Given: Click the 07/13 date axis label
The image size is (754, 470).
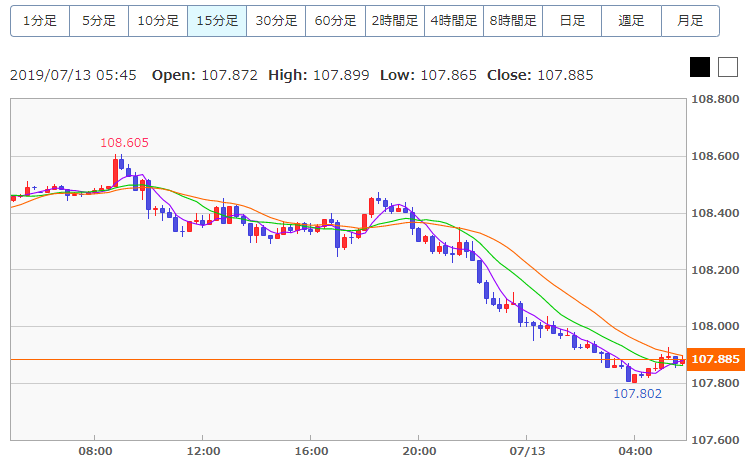Looking at the screenshot, I should click(528, 451).
